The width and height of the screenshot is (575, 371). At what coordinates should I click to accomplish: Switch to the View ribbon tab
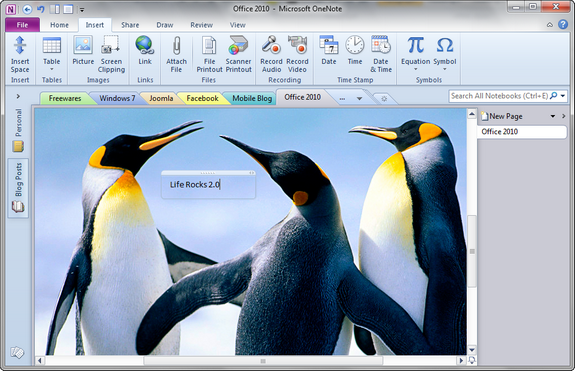238,25
